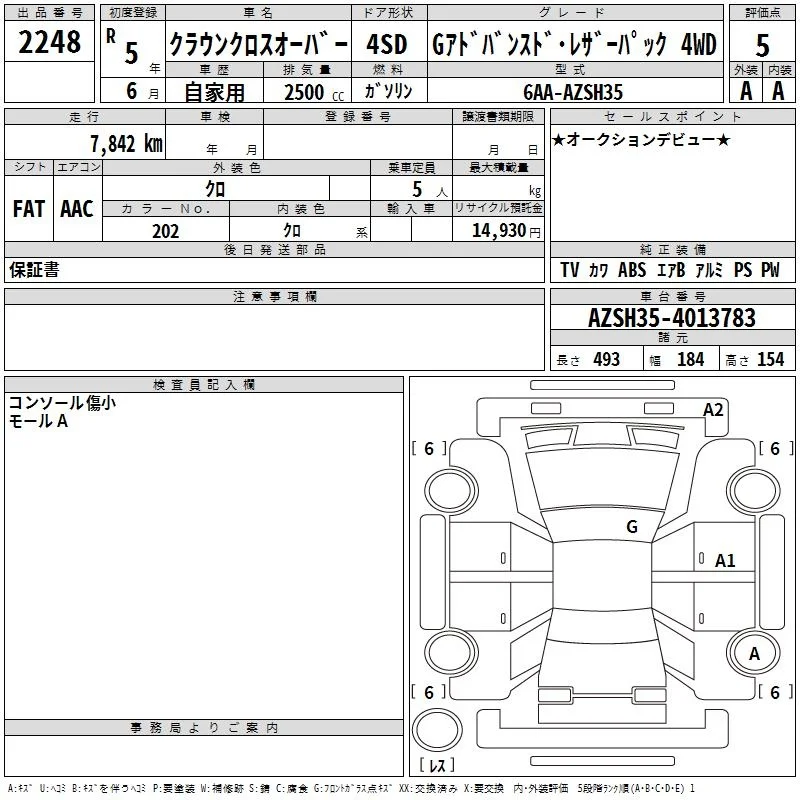
Task: Click the G windshield chip mark
Action: point(632,527)
